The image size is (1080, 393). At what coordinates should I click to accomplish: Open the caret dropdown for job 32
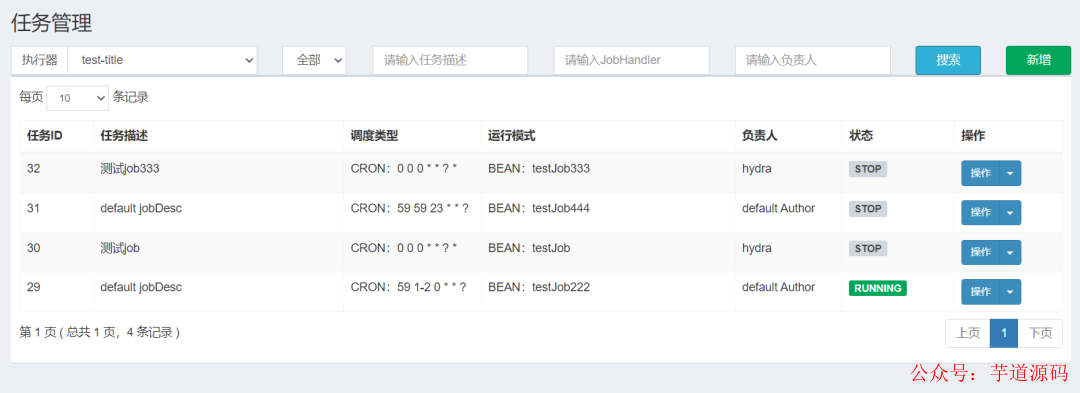click(x=1010, y=173)
